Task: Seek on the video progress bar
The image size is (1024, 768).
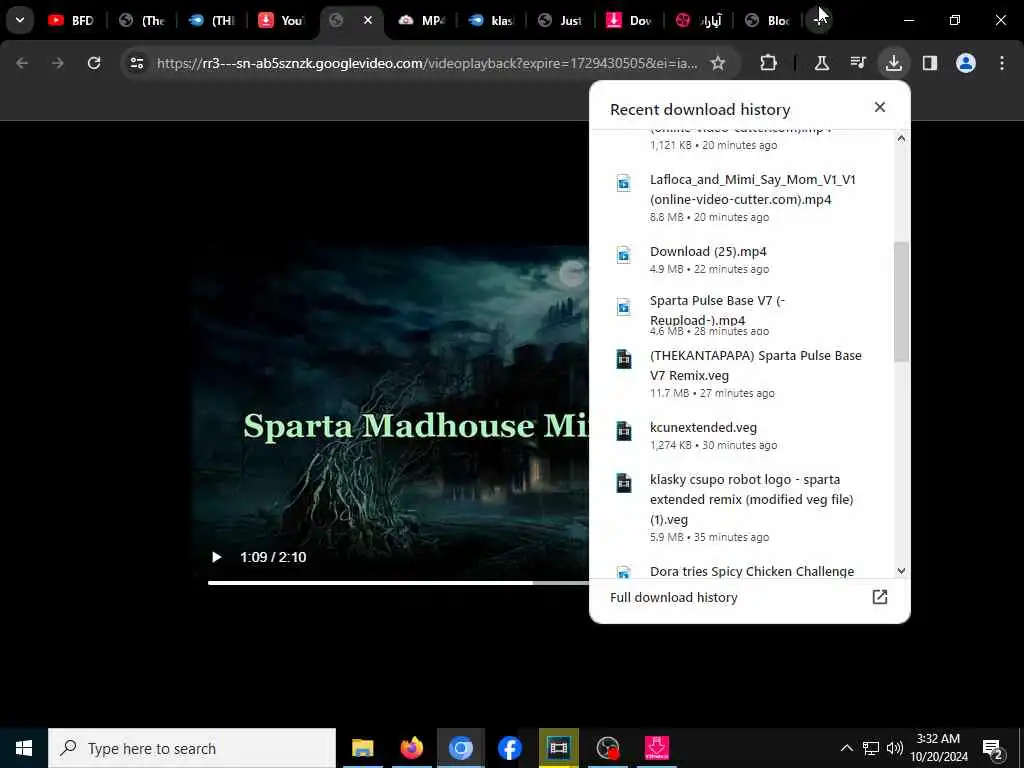Action: pyautogui.click(x=398, y=582)
